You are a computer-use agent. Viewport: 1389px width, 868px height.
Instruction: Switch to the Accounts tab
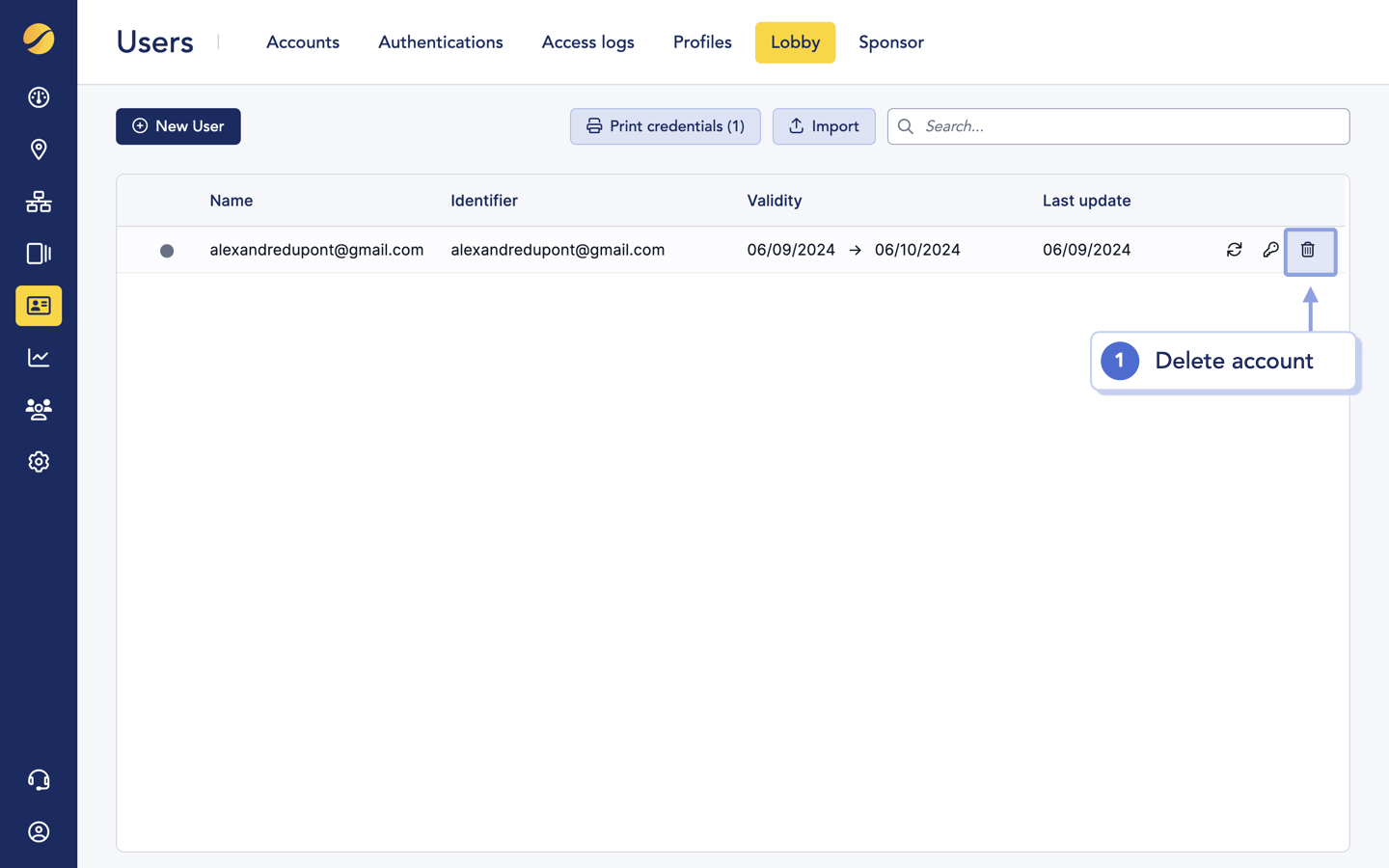pos(302,42)
